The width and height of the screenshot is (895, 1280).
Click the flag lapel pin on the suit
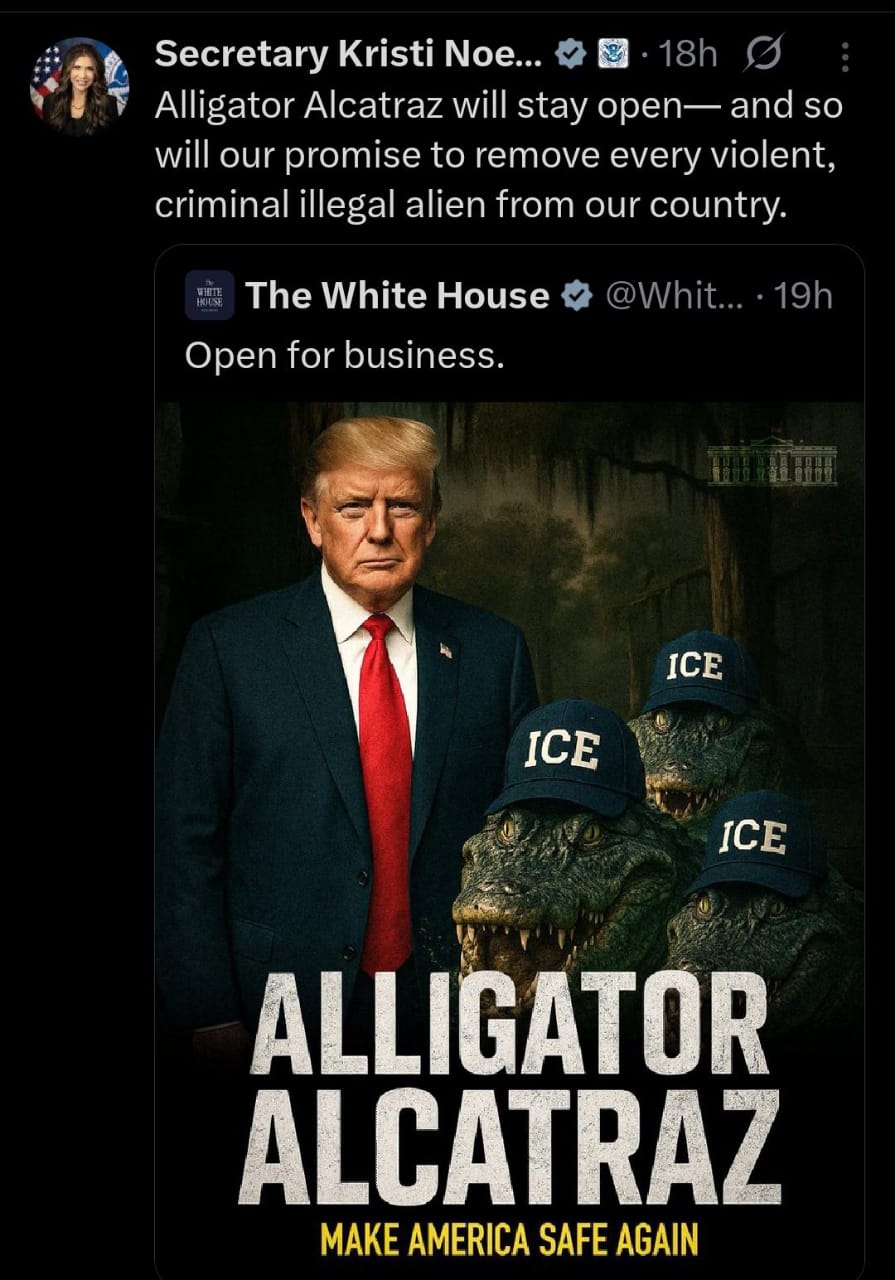pos(445,651)
